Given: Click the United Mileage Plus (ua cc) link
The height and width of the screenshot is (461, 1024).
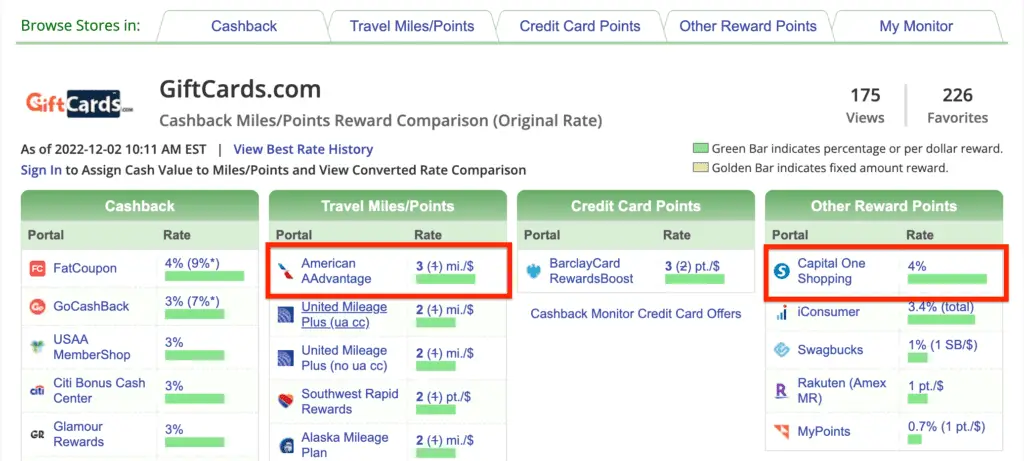Looking at the screenshot, I should [x=344, y=315].
